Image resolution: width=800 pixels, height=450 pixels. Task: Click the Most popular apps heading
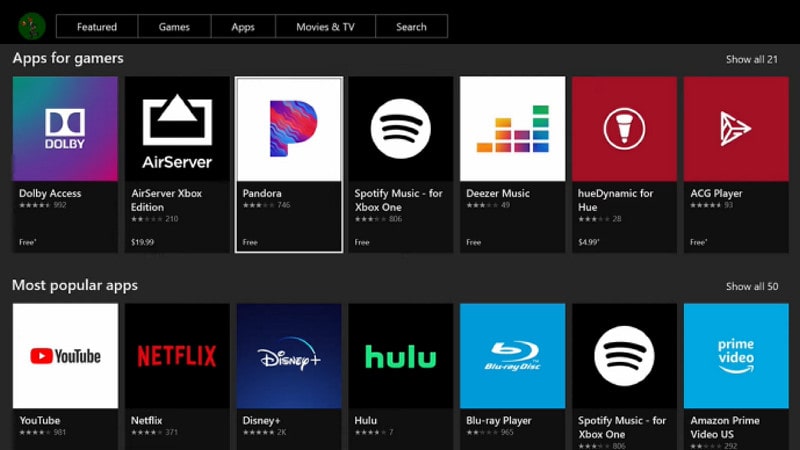(x=75, y=285)
